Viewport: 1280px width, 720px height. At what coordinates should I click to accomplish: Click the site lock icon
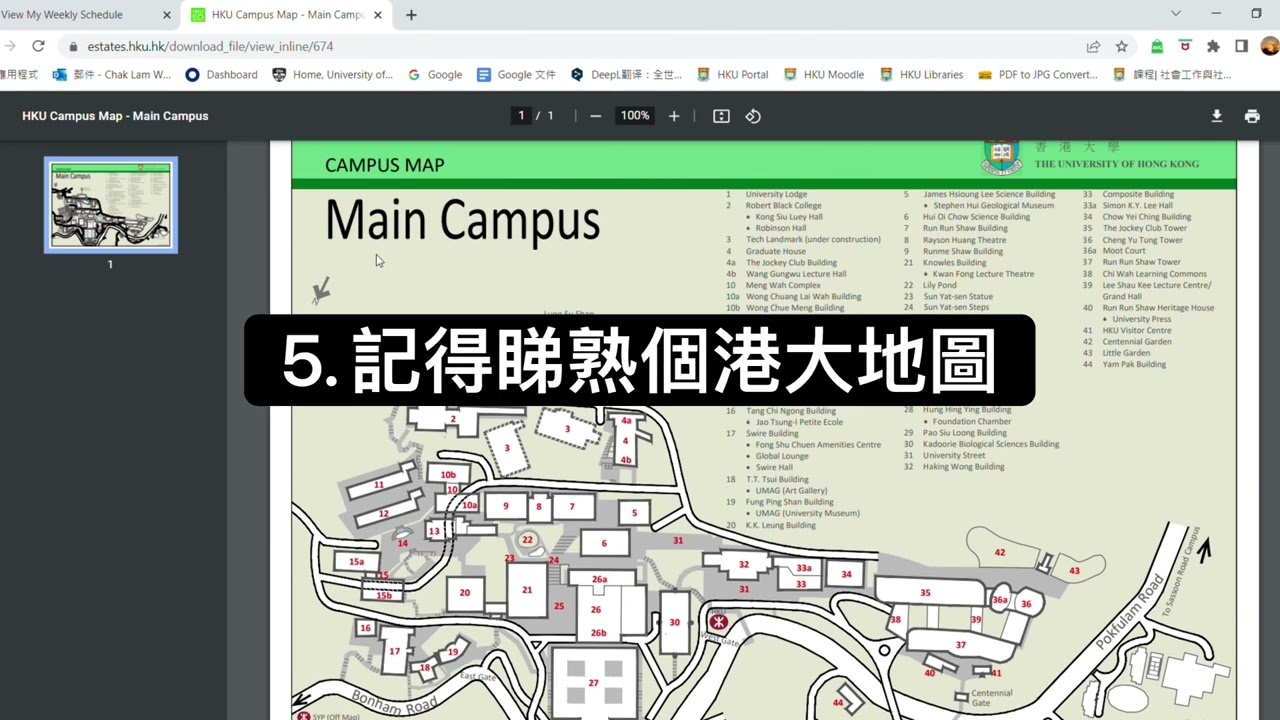click(x=73, y=46)
